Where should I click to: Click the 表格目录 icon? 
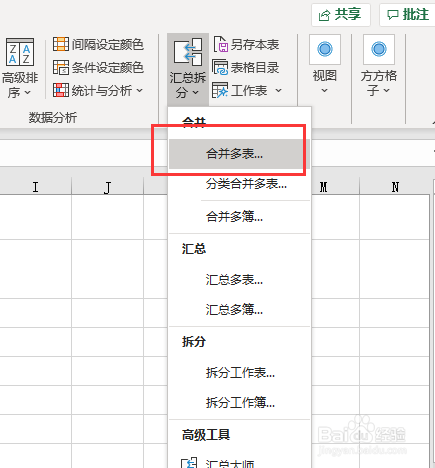pyautogui.click(x=220, y=68)
